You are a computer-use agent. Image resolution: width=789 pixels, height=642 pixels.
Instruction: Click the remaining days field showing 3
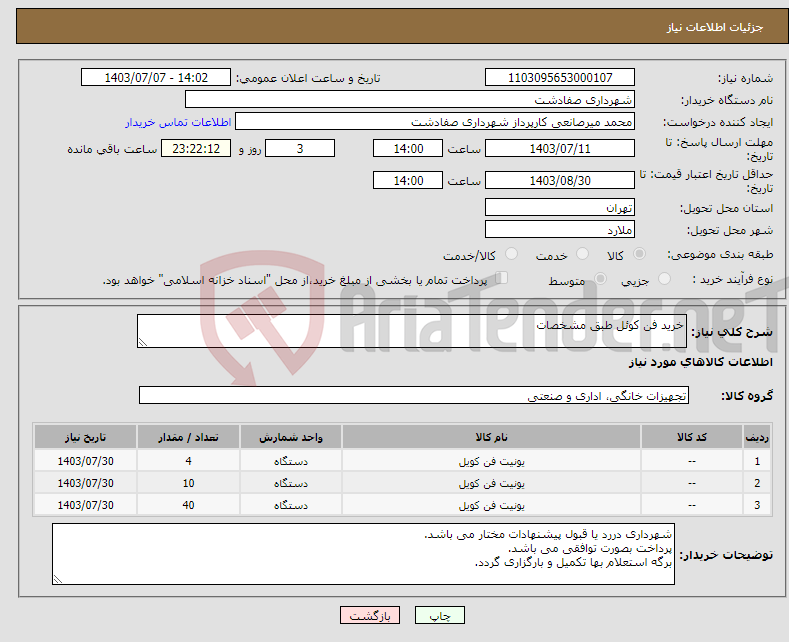[300, 148]
